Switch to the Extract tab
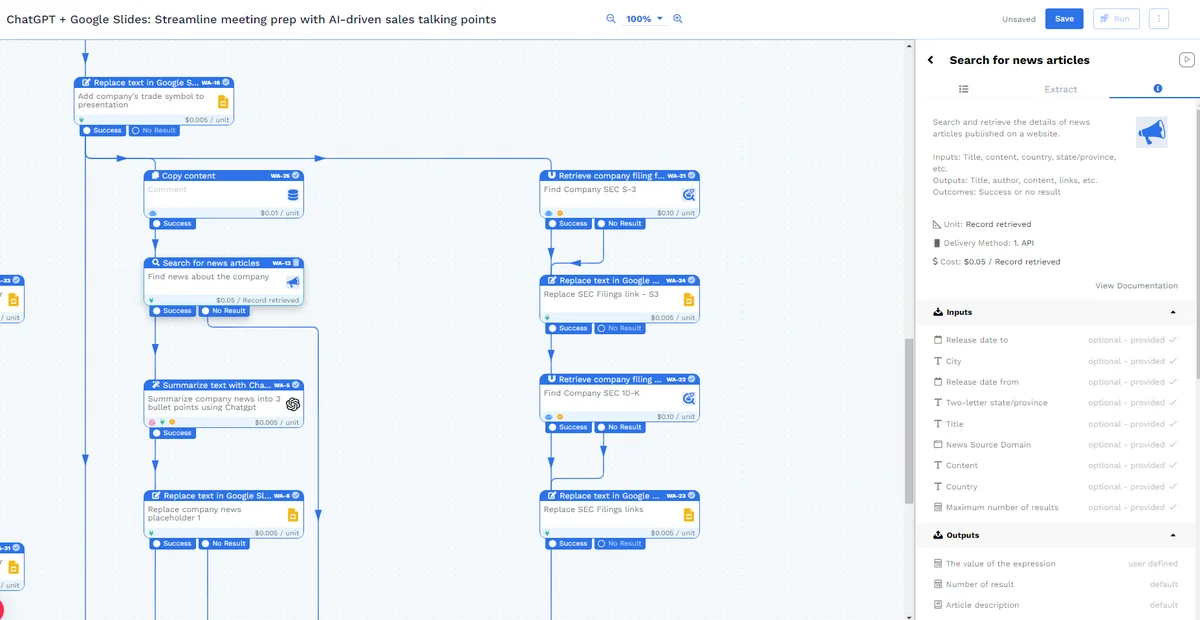 pyautogui.click(x=1060, y=89)
